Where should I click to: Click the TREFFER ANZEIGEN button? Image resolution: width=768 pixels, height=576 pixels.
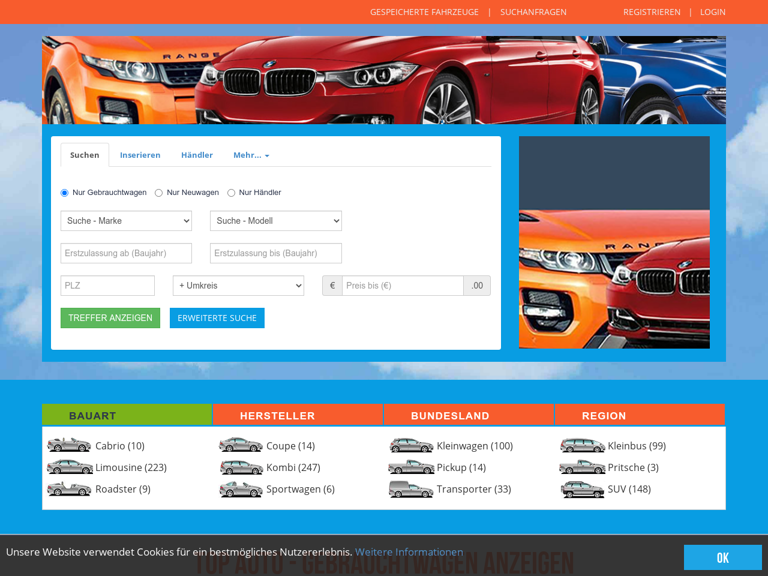click(x=110, y=318)
